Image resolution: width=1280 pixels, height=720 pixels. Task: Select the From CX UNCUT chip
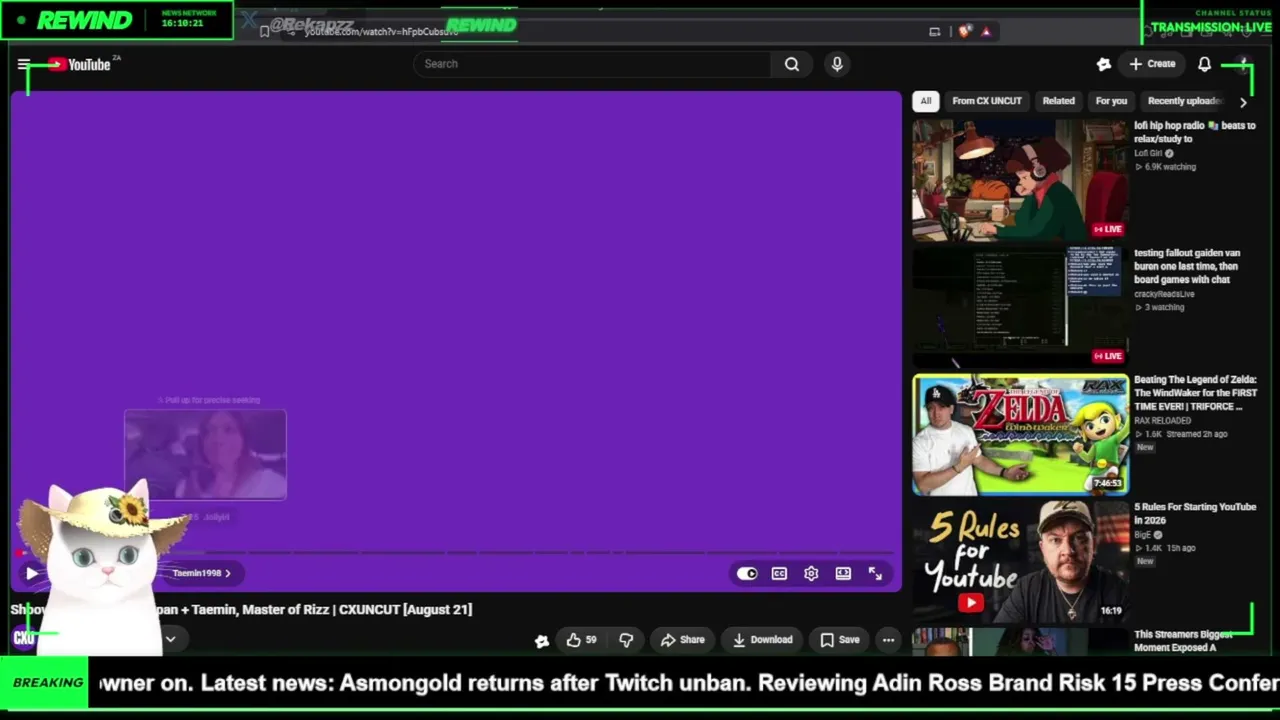coord(987,101)
